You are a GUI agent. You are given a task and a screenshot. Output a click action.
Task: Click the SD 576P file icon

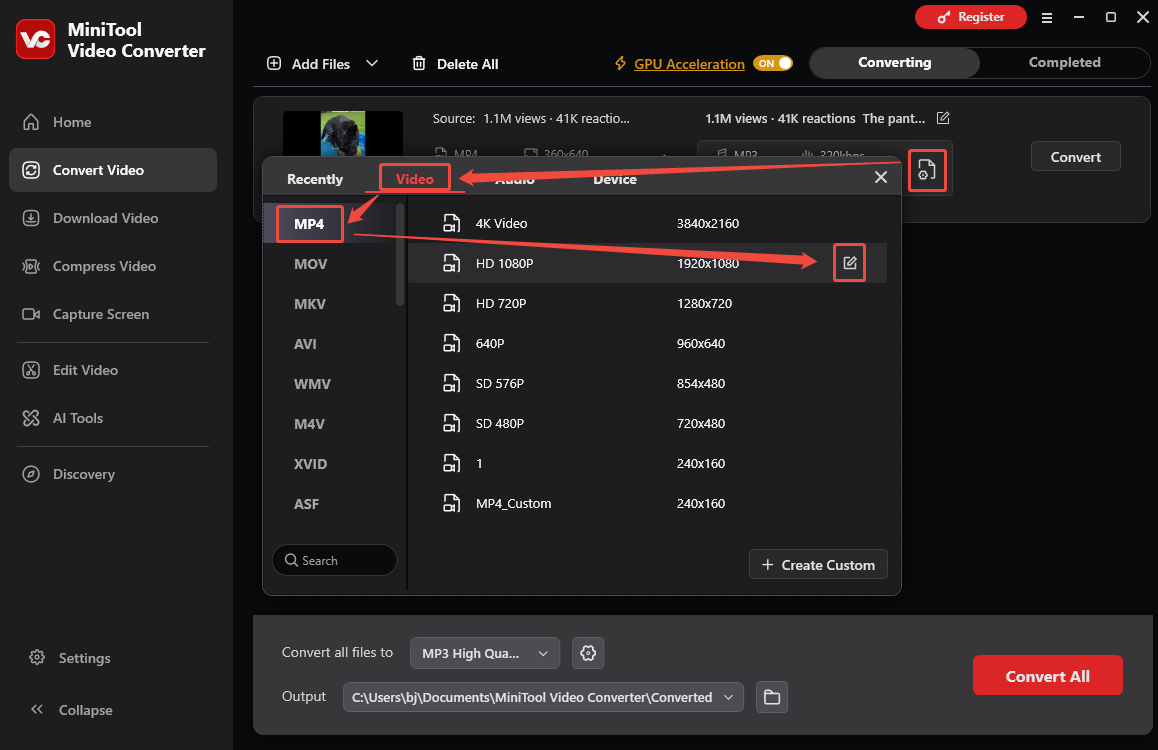pos(451,383)
